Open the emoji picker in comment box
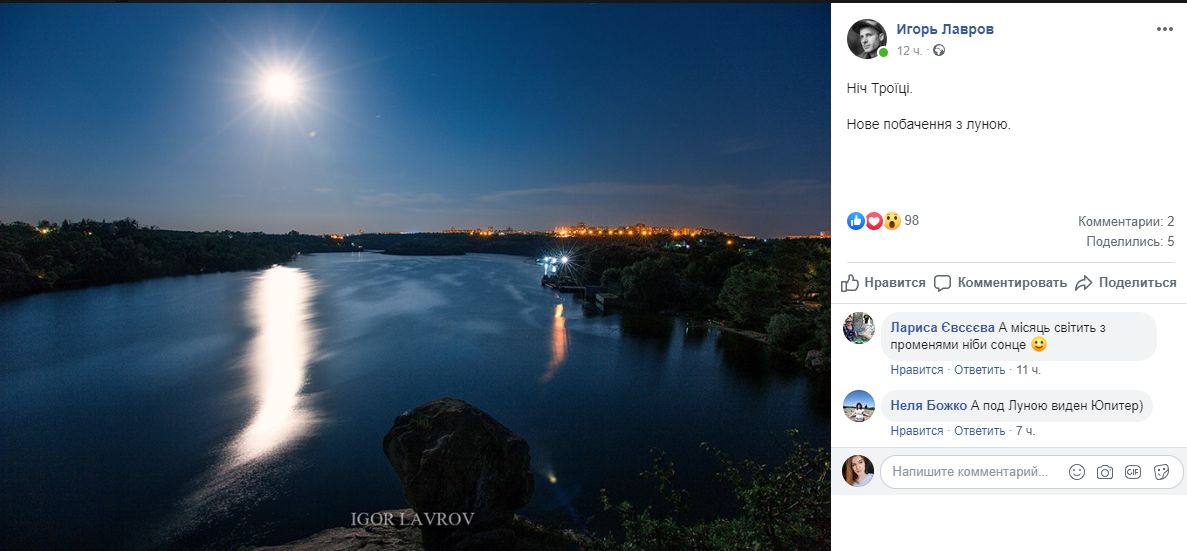 tap(1076, 472)
